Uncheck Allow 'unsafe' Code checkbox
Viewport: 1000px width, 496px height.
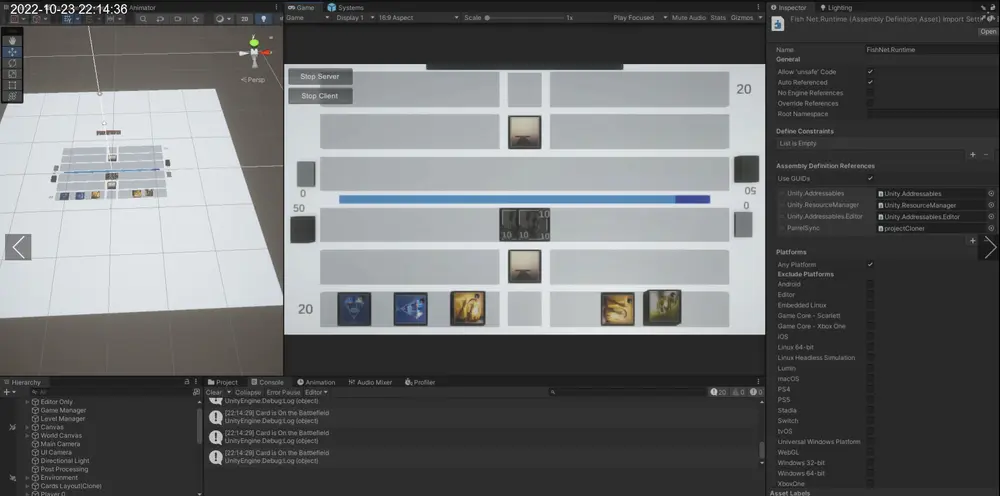(x=870, y=71)
